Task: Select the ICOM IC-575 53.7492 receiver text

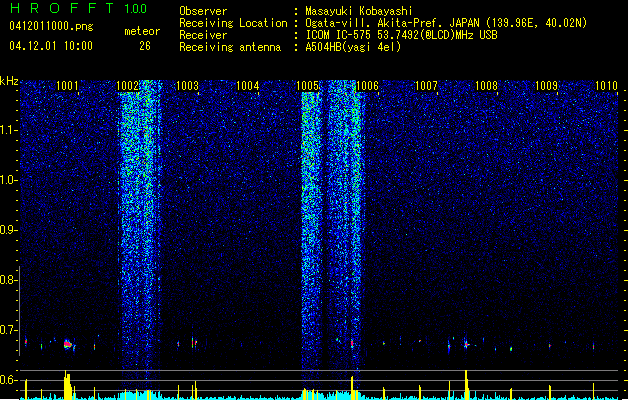Action: [401, 35]
